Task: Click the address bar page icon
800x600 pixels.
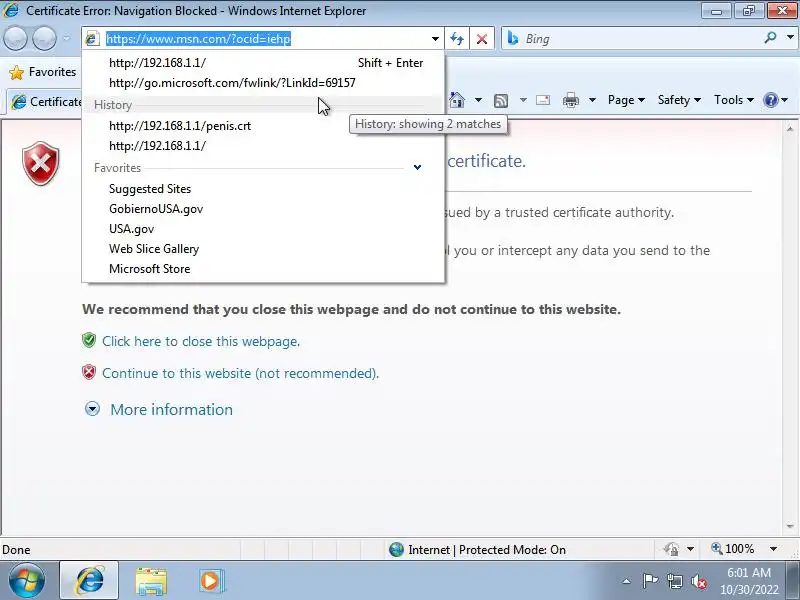Action: coord(92,39)
